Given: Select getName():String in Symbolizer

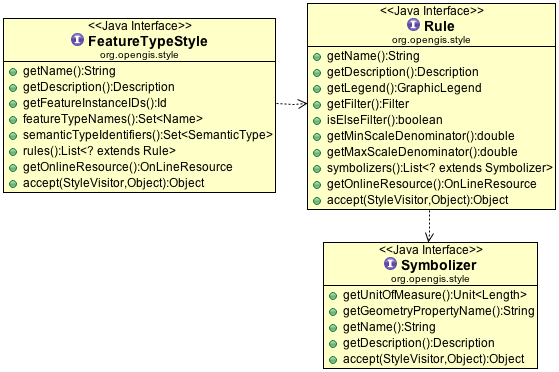Looking at the screenshot, I should tap(389, 327).
